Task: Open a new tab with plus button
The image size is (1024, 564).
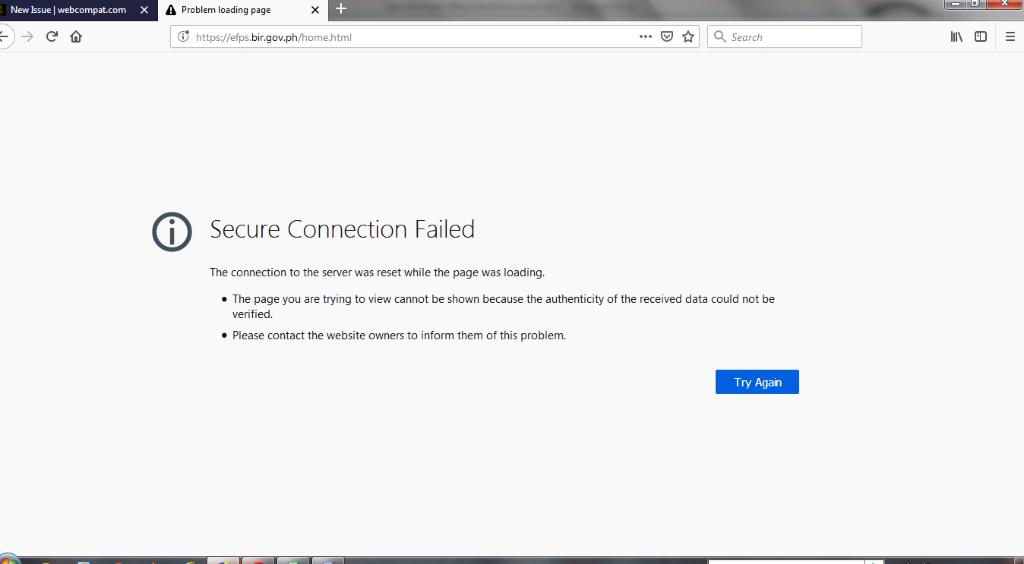Action: coord(341,9)
